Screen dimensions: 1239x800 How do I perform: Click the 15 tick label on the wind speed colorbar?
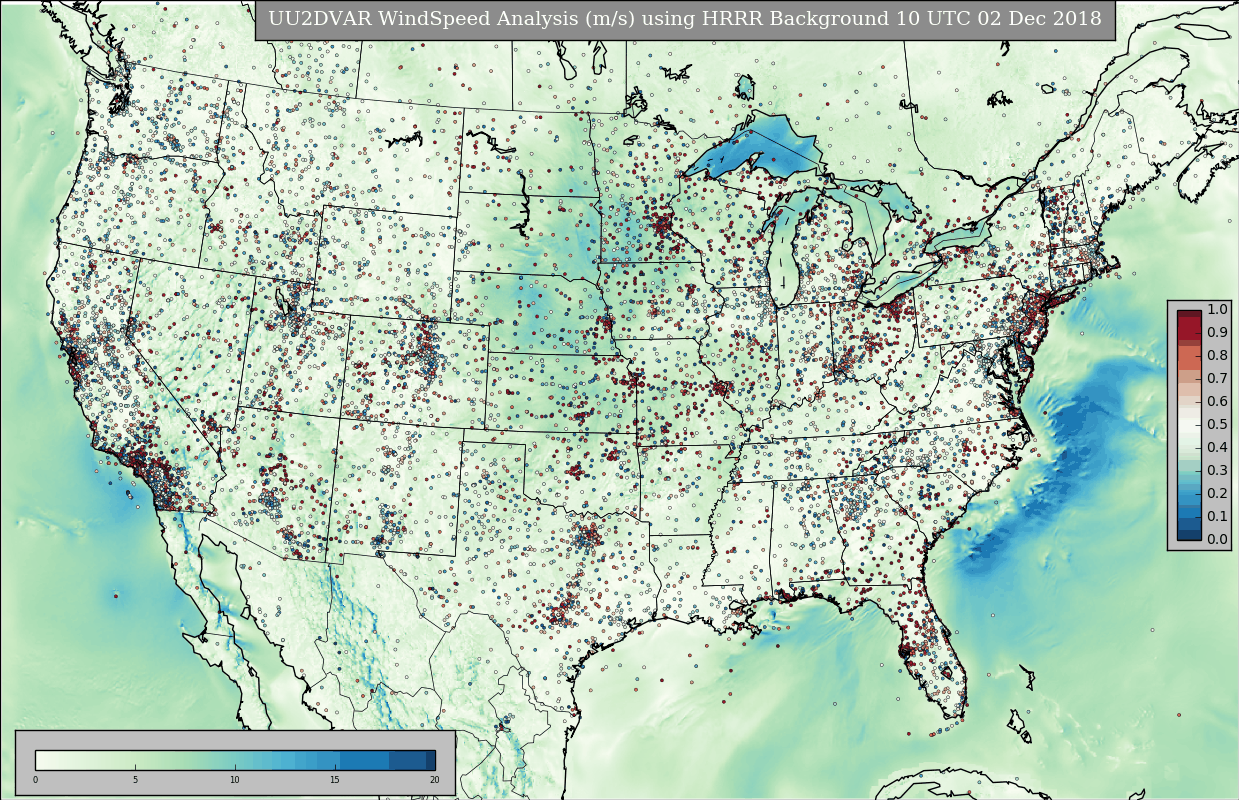coord(335,780)
